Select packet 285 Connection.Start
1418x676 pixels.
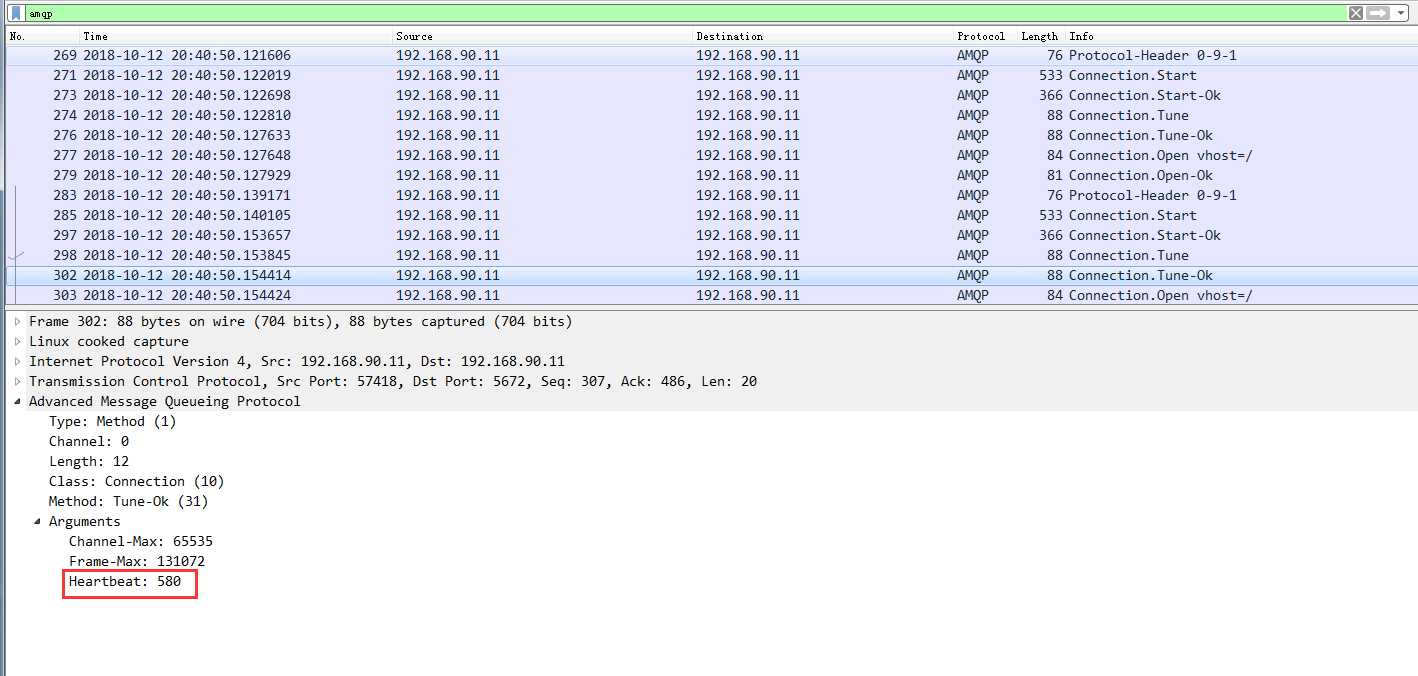click(x=711, y=215)
